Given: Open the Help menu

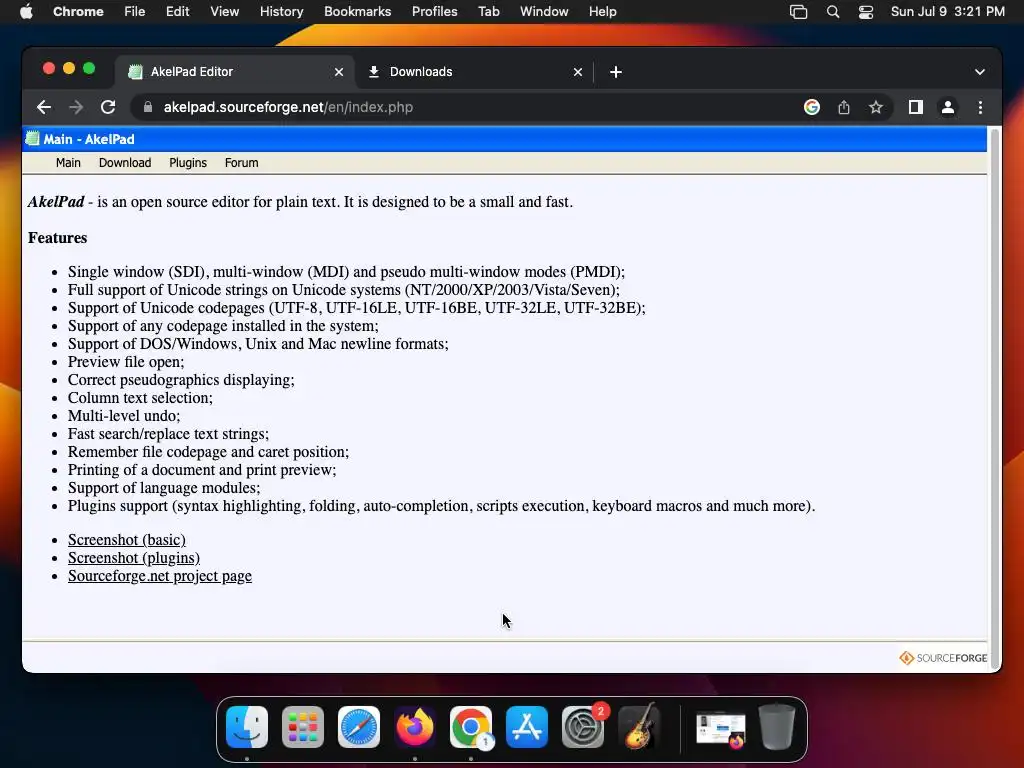Looking at the screenshot, I should [602, 12].
